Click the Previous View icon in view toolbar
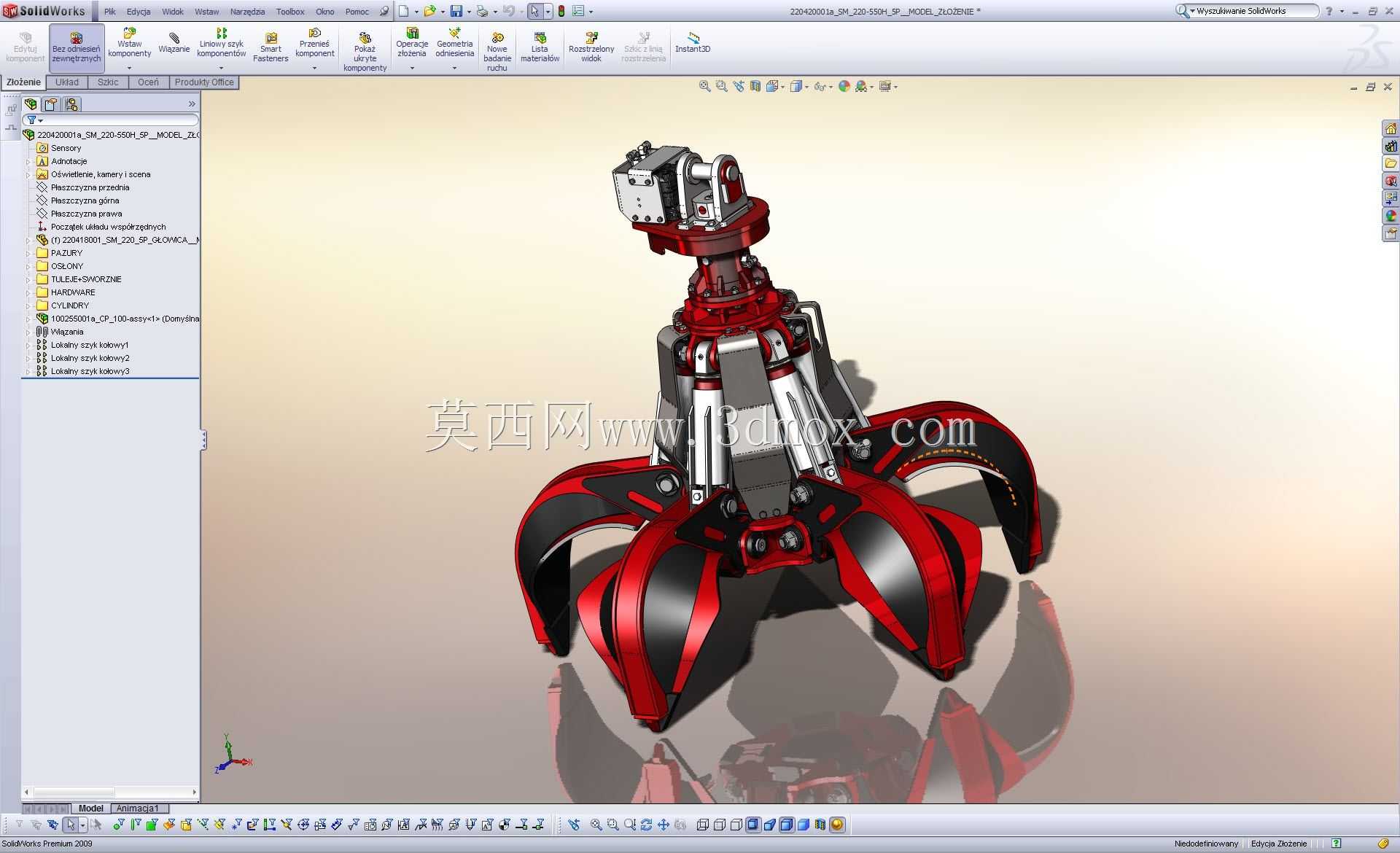1400x853 pixels. click(739, 86)
